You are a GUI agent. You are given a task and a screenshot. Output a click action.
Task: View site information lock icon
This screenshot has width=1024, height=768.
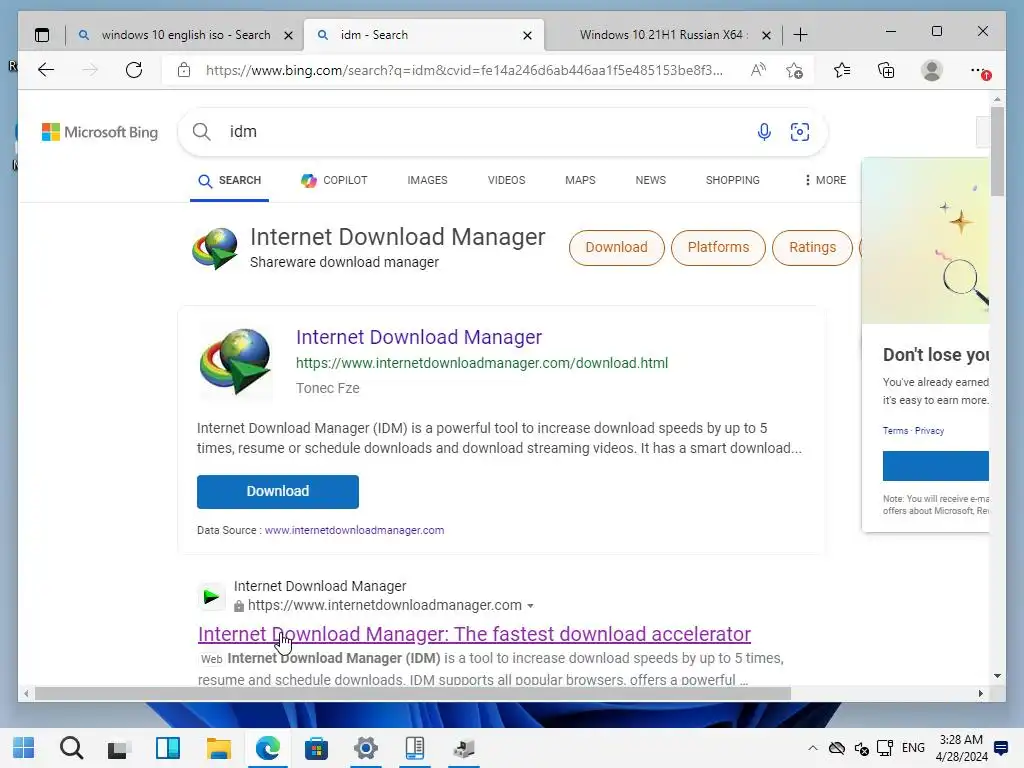pyautogui.click(x=184, y=70)
